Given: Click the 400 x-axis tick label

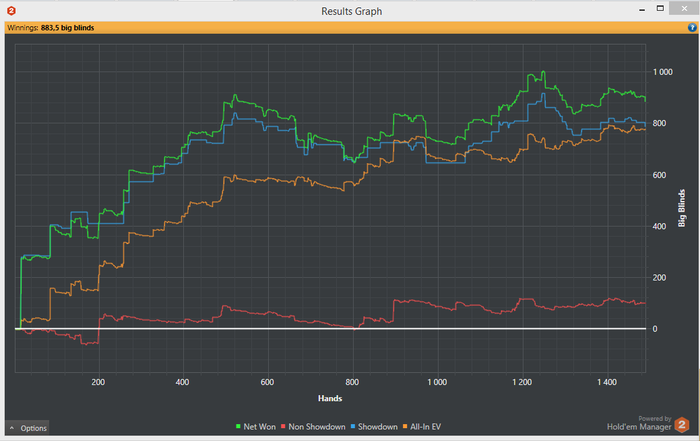Looking at the screenshot, I should pos(182,382).
